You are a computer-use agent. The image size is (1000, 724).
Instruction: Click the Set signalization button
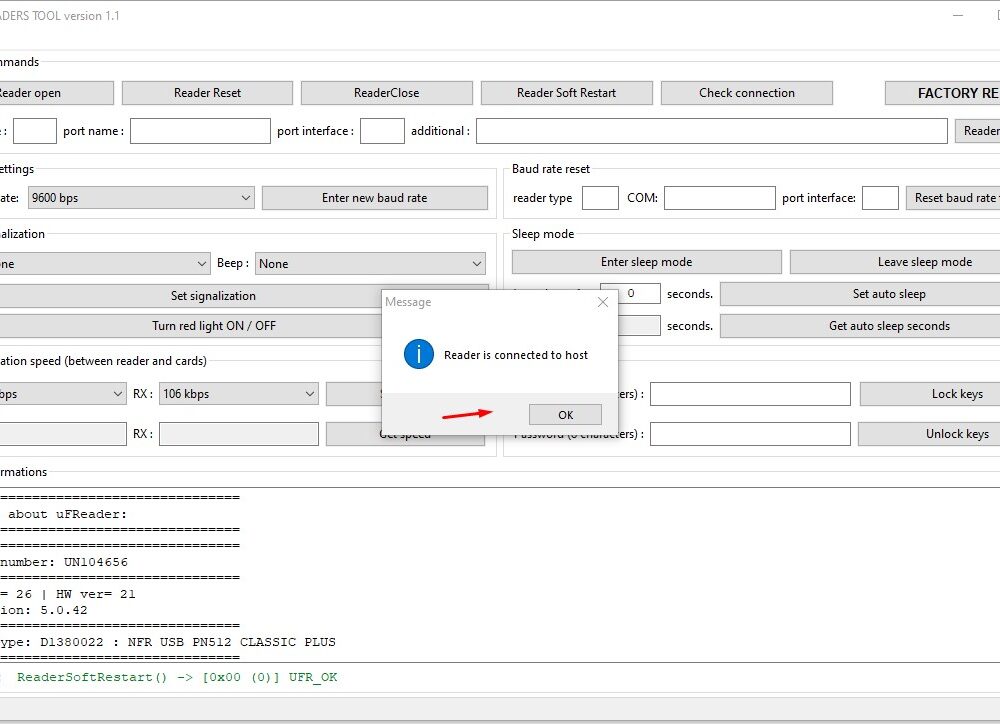coord(213,296)
